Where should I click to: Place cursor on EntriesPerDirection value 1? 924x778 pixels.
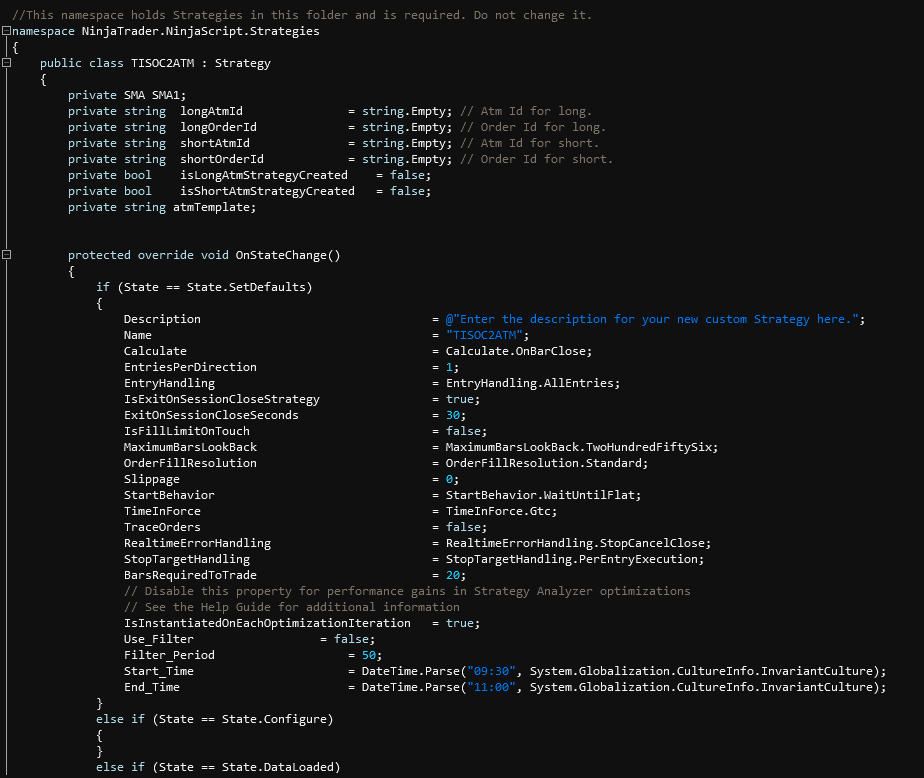[449, 367]
